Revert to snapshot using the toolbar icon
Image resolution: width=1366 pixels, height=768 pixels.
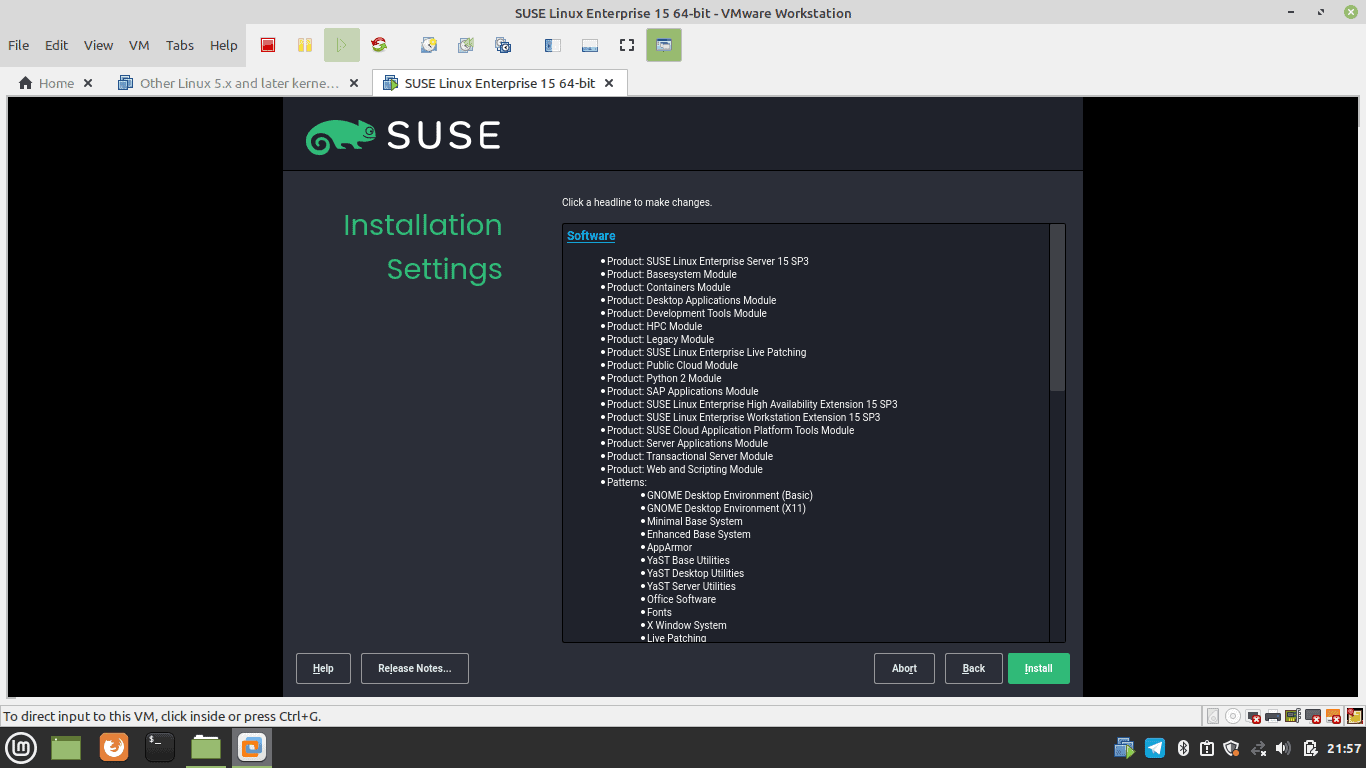point(466,45)
